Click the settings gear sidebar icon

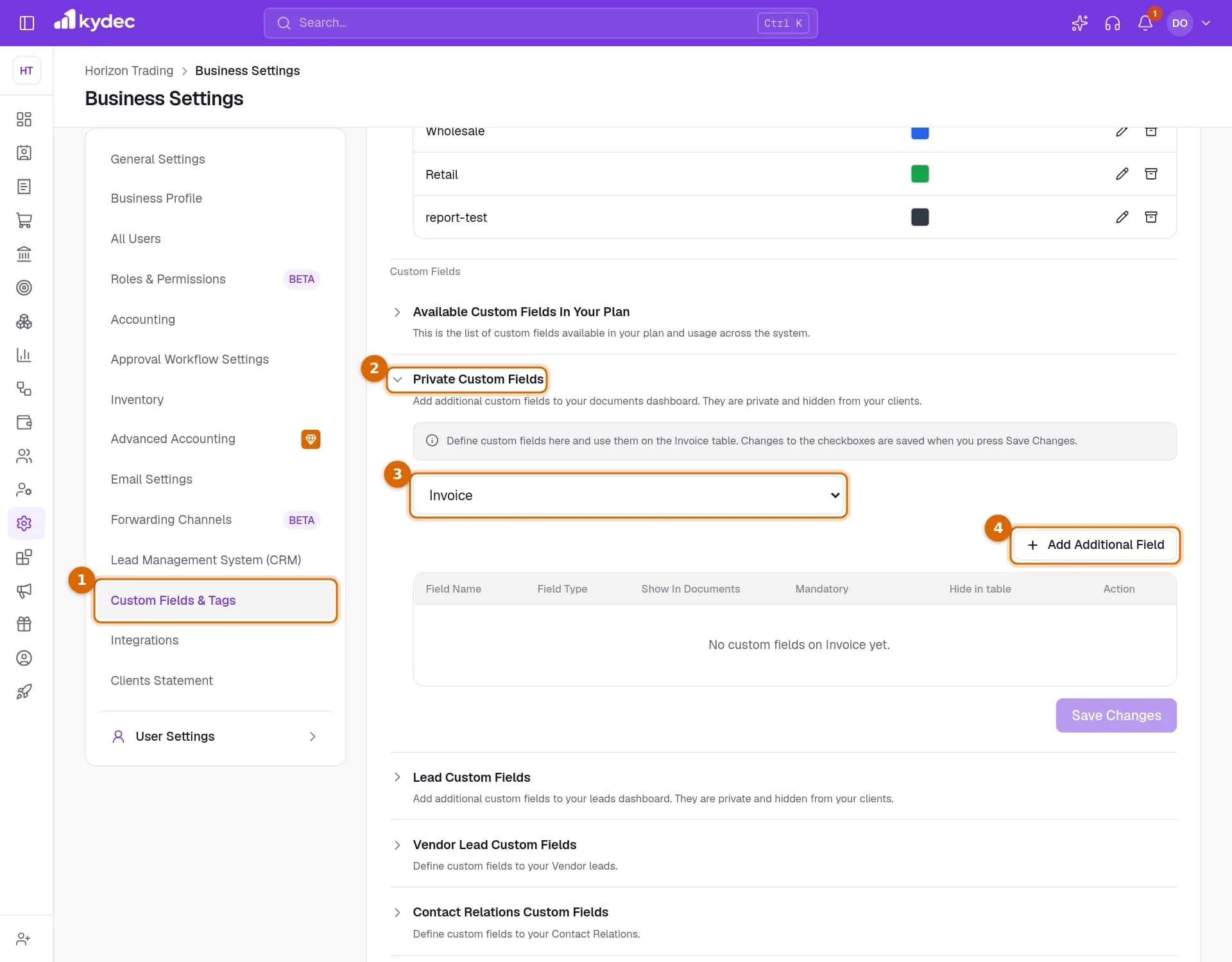[x=24, y=523]
